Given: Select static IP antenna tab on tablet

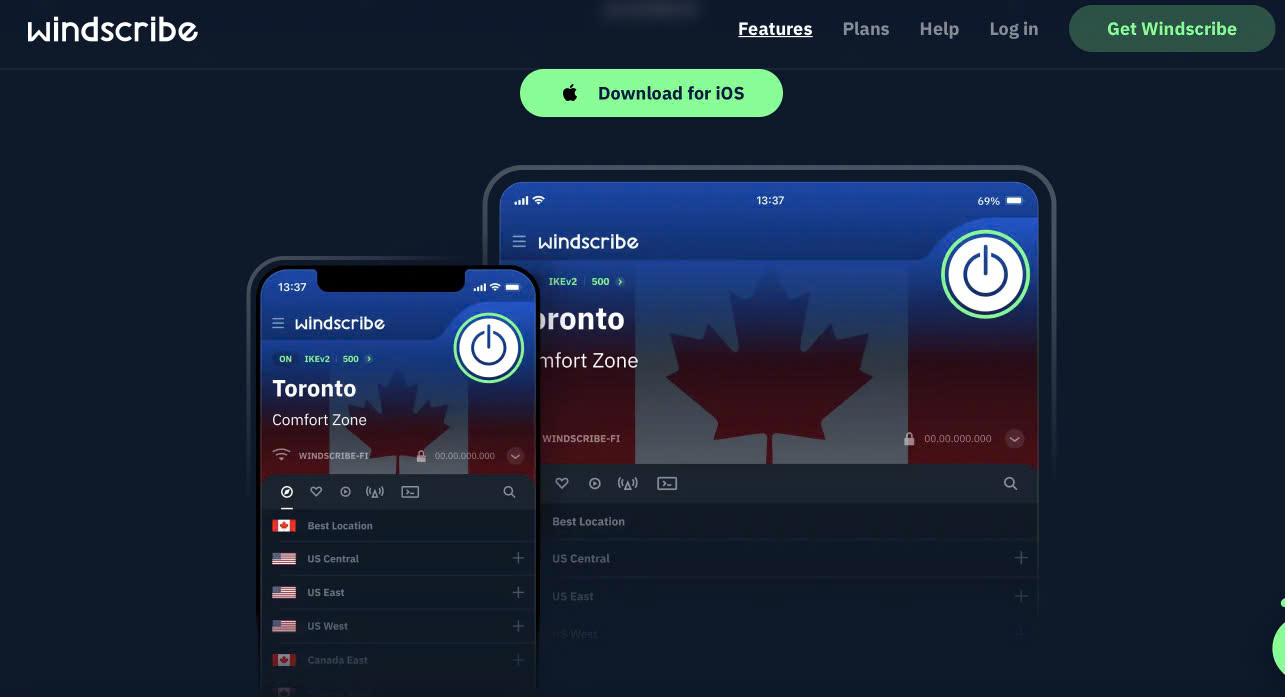Looking at the screenshot, I should click(x=628, y=484).
